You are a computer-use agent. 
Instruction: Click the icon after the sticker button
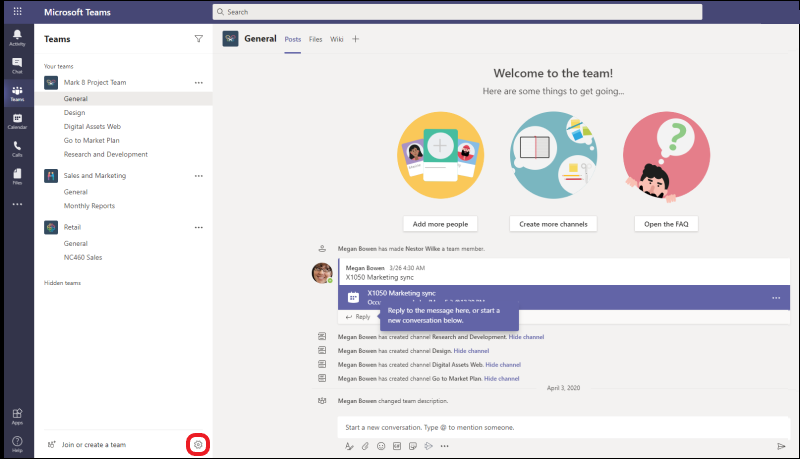[429, 446]
